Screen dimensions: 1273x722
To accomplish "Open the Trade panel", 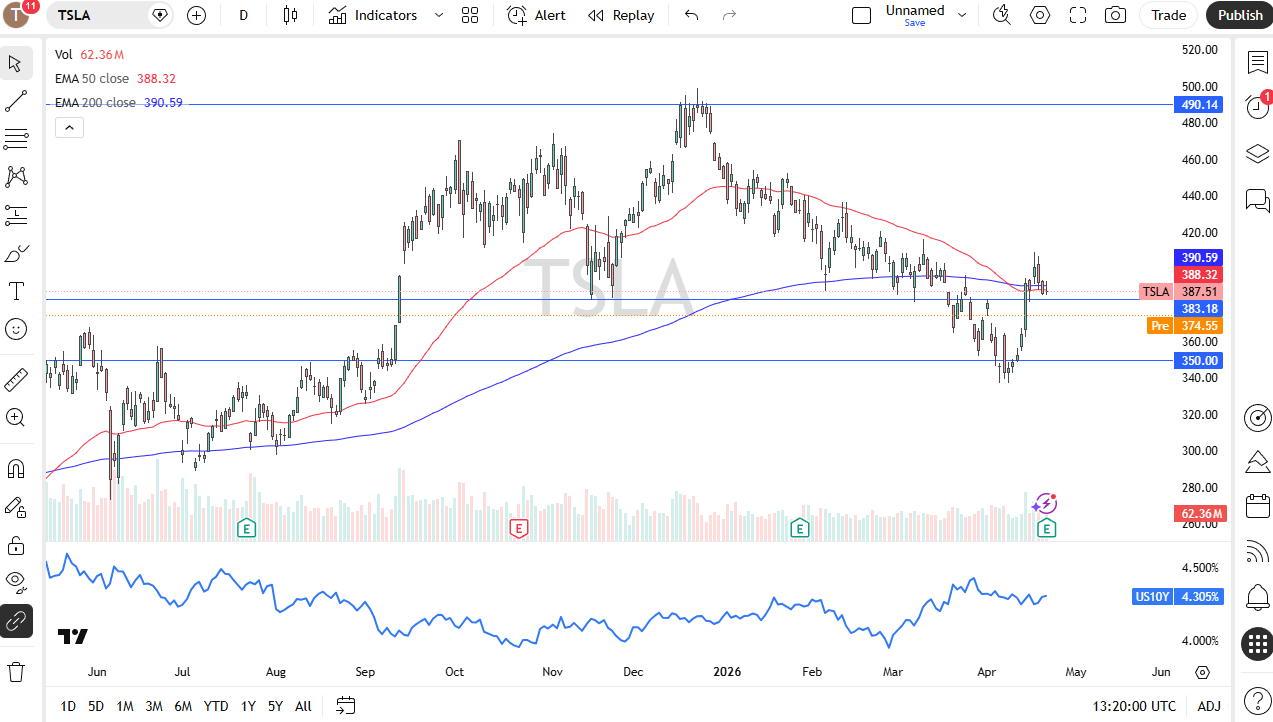I will pos(1168,15).
